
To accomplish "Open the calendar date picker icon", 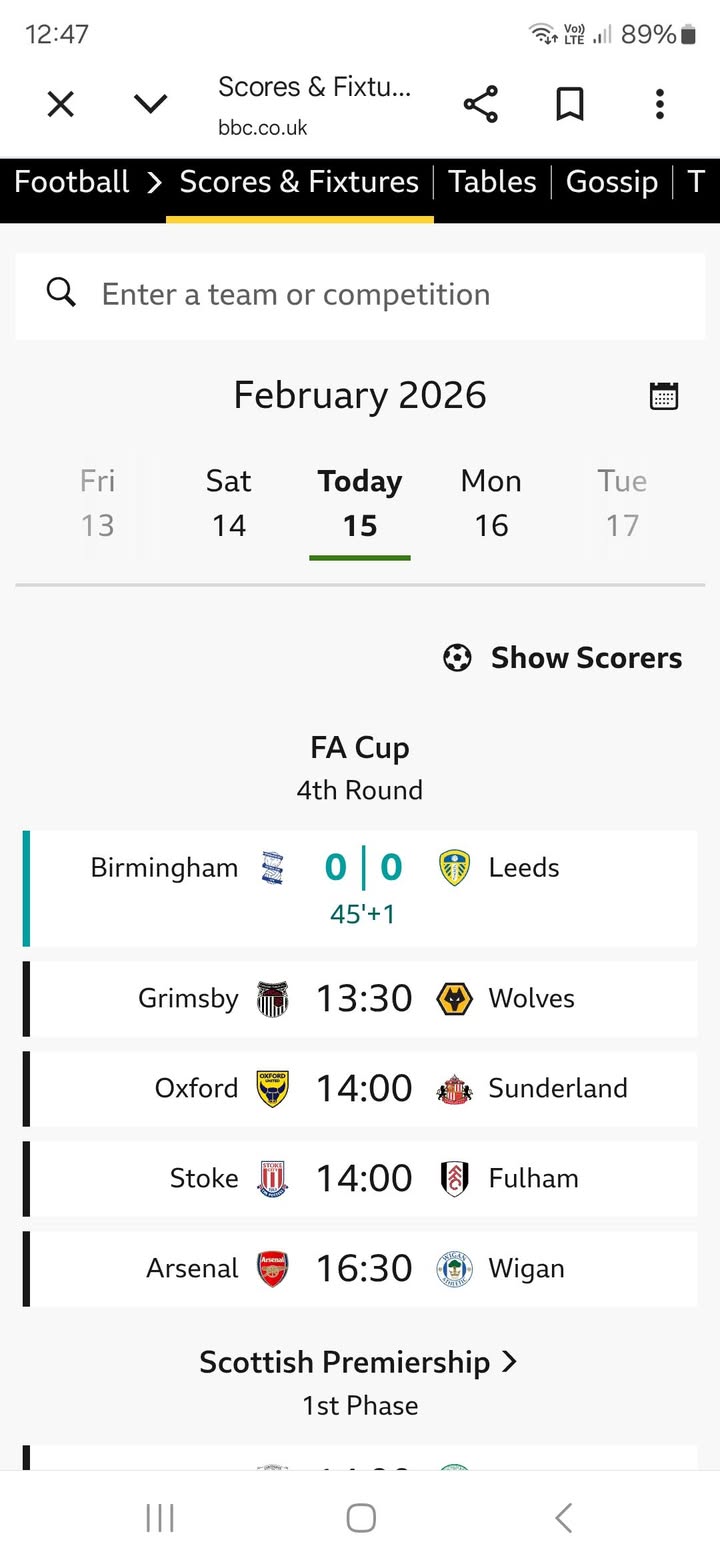I will (x=664, y=396).
